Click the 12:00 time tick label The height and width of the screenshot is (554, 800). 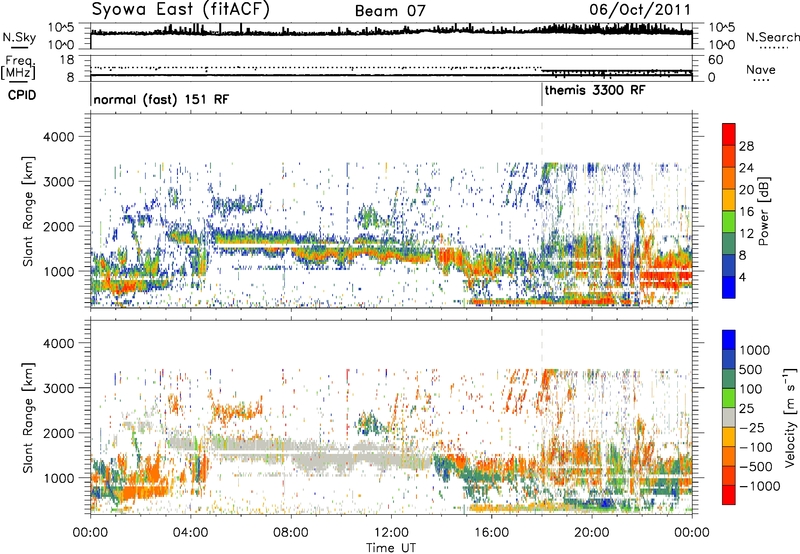(391, 533)
